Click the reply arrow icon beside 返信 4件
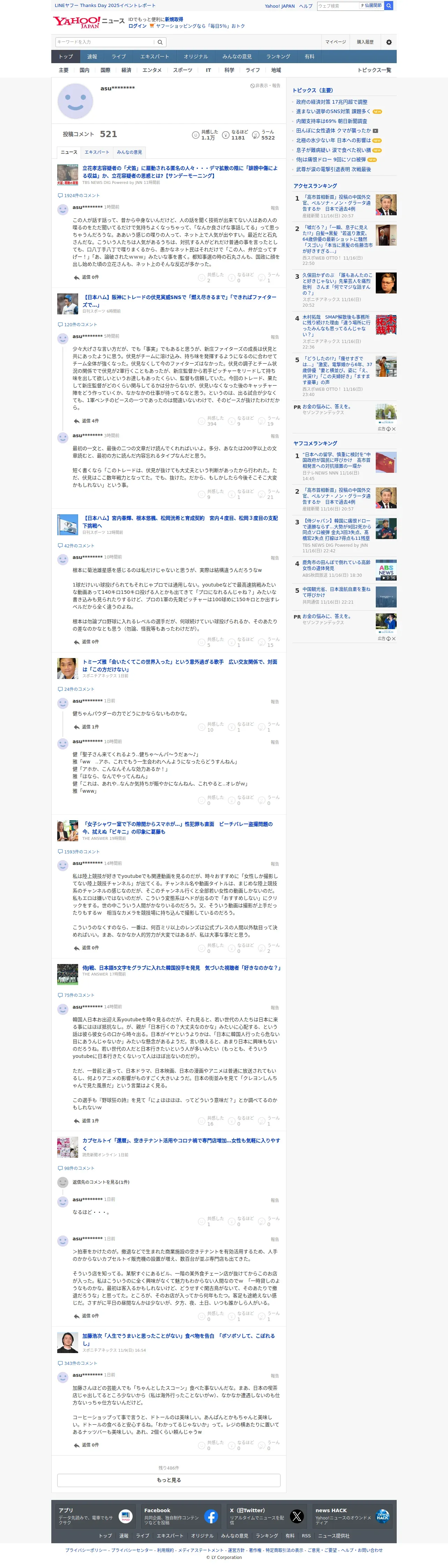This screenshot has height=1568, width=448. 77,420
